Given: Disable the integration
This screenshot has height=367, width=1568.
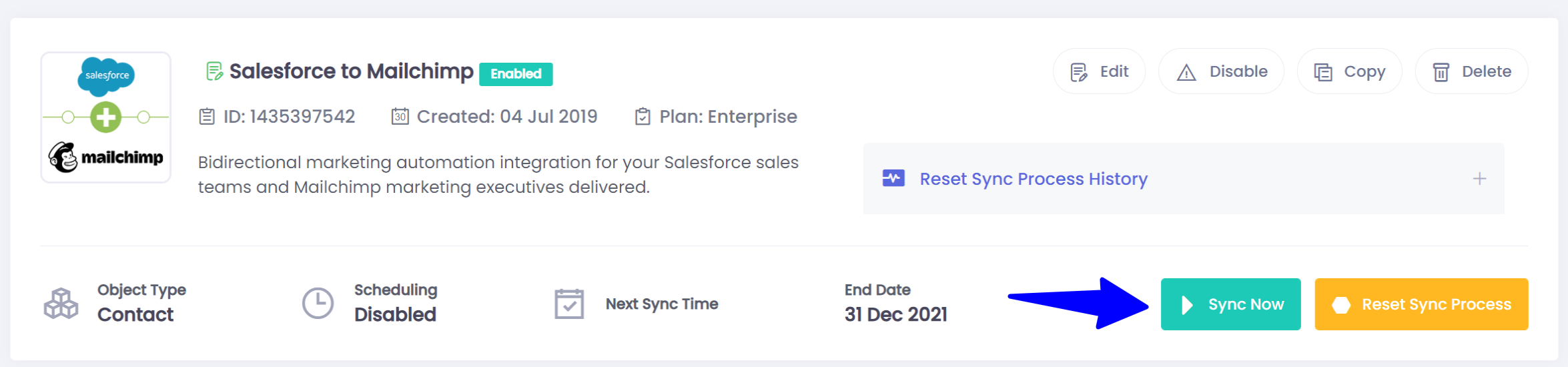Looking at the screenshot, I should pyautogui.click(x=1221, y=71).
